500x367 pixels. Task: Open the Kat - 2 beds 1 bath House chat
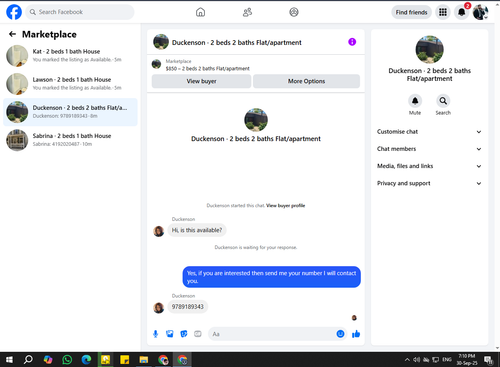click(x=70, y=56)
